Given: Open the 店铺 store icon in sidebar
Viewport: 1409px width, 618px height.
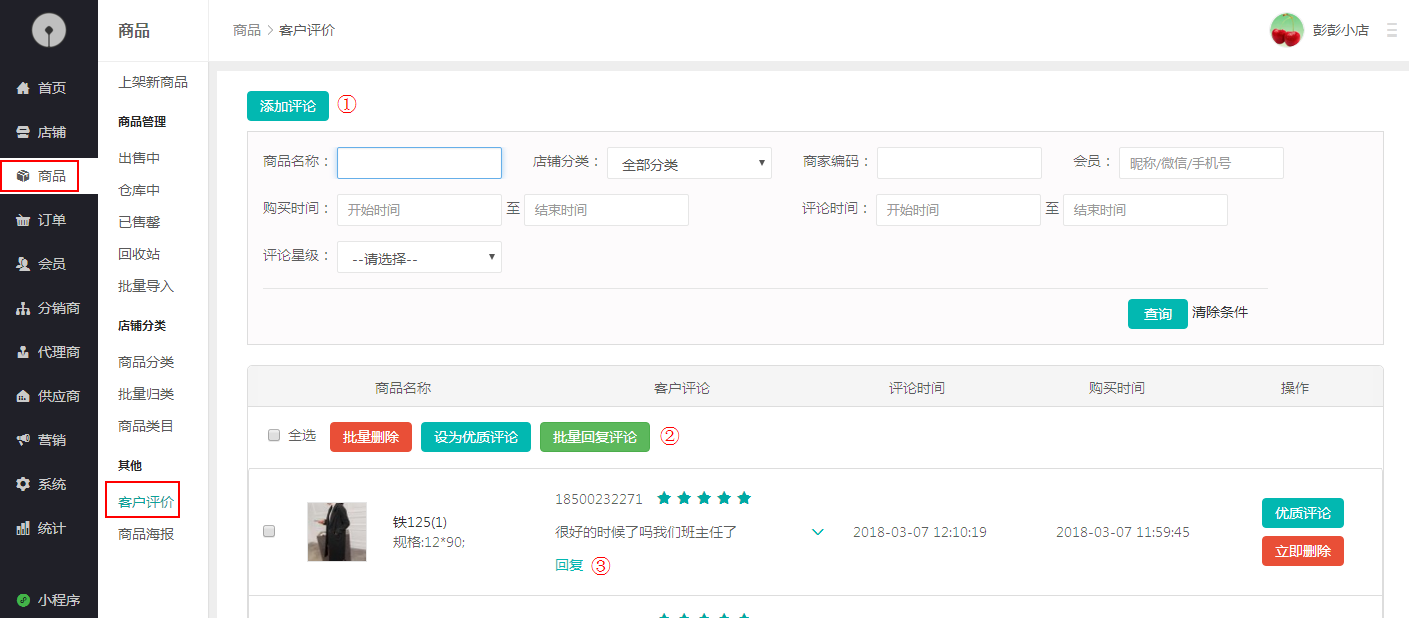Looking at the screenshot, I should (x=23, y=132).
